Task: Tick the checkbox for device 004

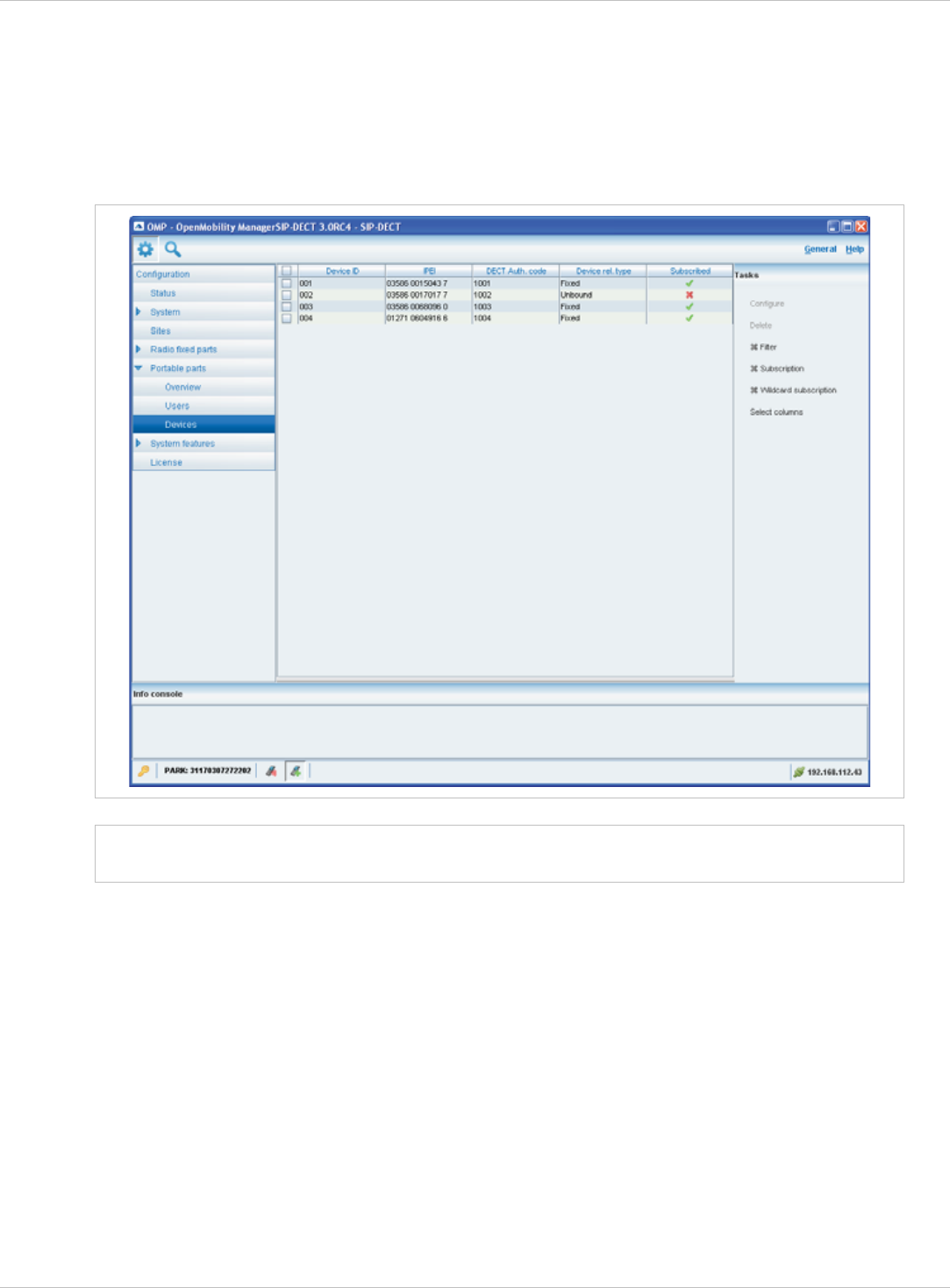Action: [x=286, y=318]
